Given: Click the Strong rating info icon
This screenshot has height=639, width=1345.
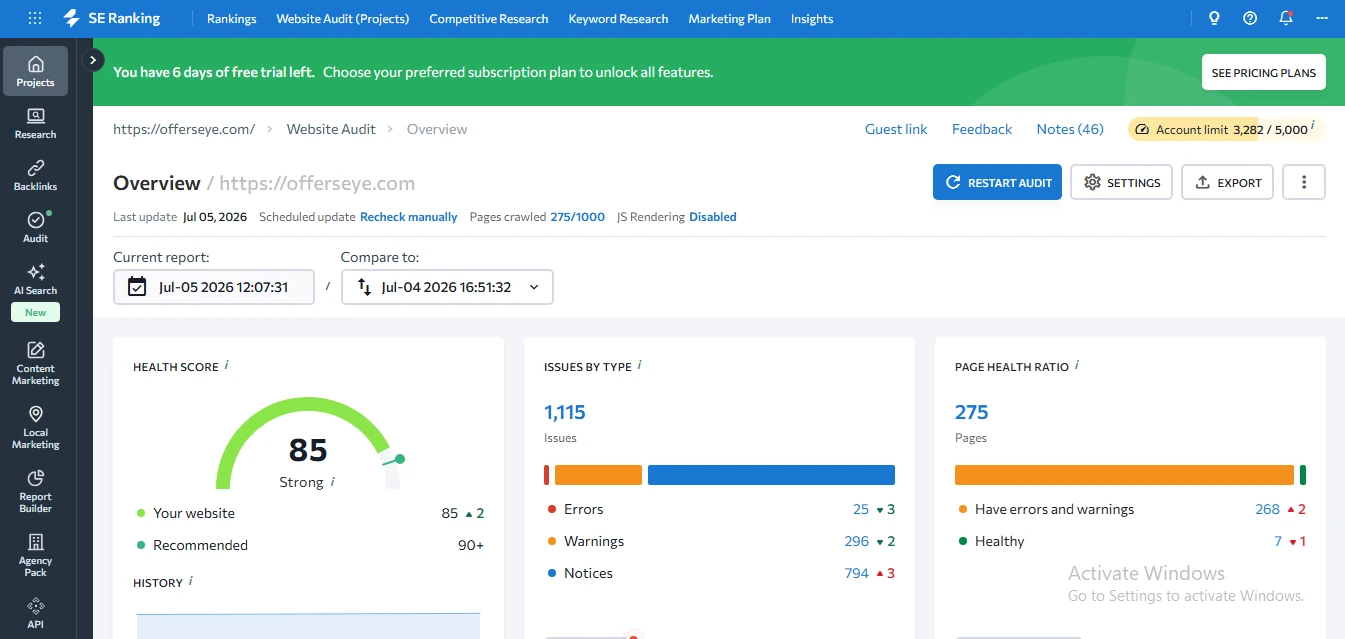Looking at the screenshot, I should [333, 482].
